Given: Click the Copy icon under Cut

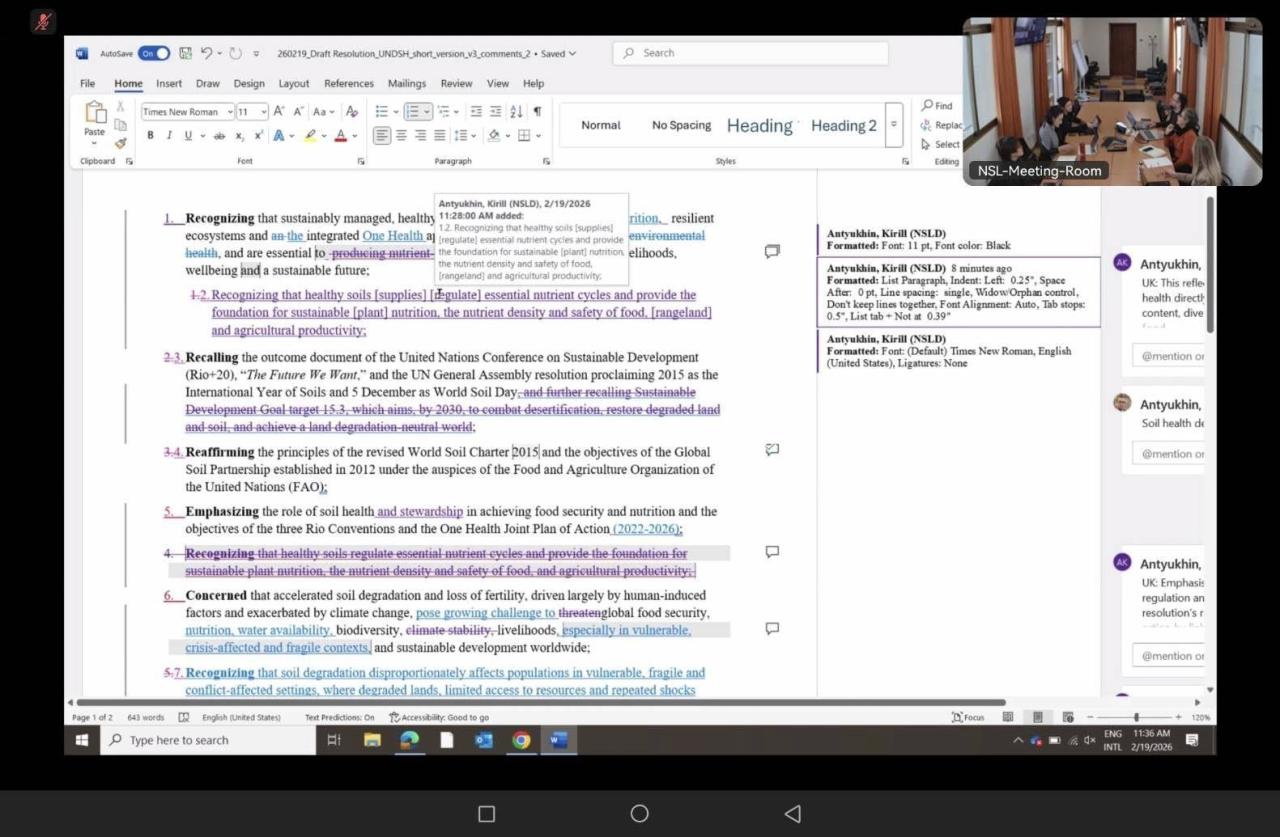Looking at the screenshot, I should 120,124.
